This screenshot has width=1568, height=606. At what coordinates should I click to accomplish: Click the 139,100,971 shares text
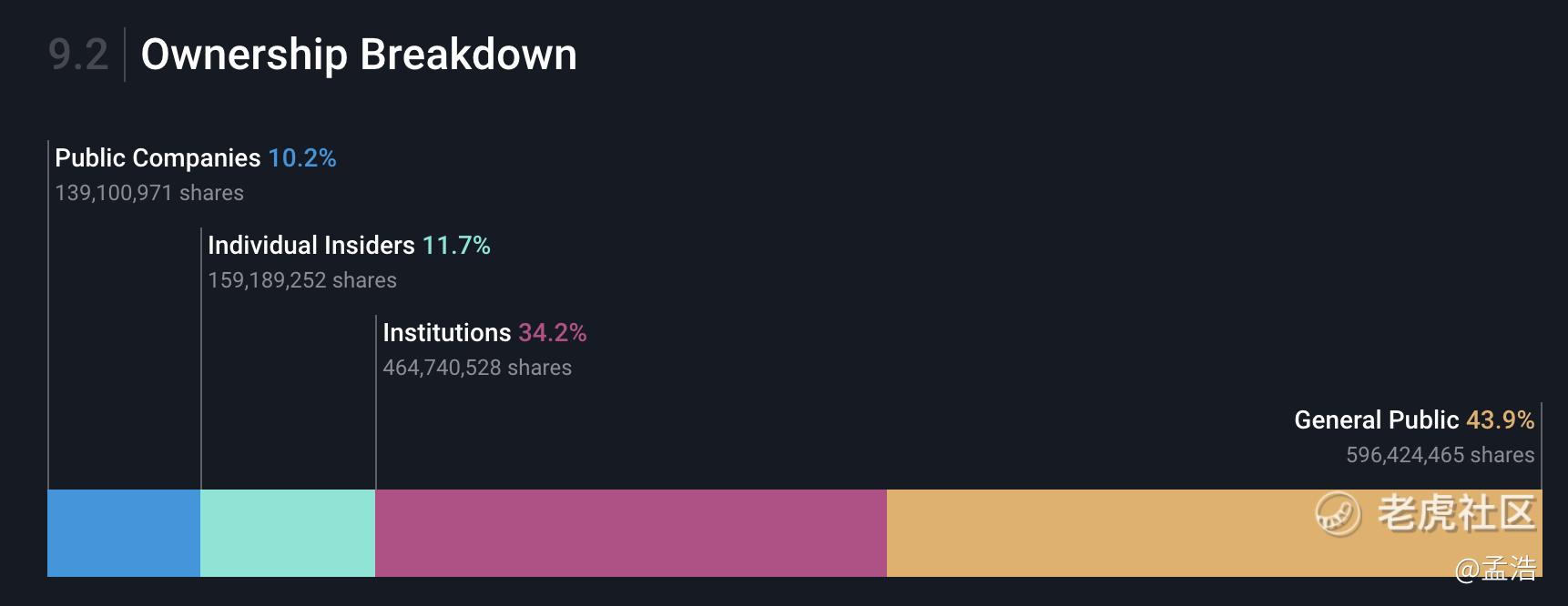[x=149, y=193]
